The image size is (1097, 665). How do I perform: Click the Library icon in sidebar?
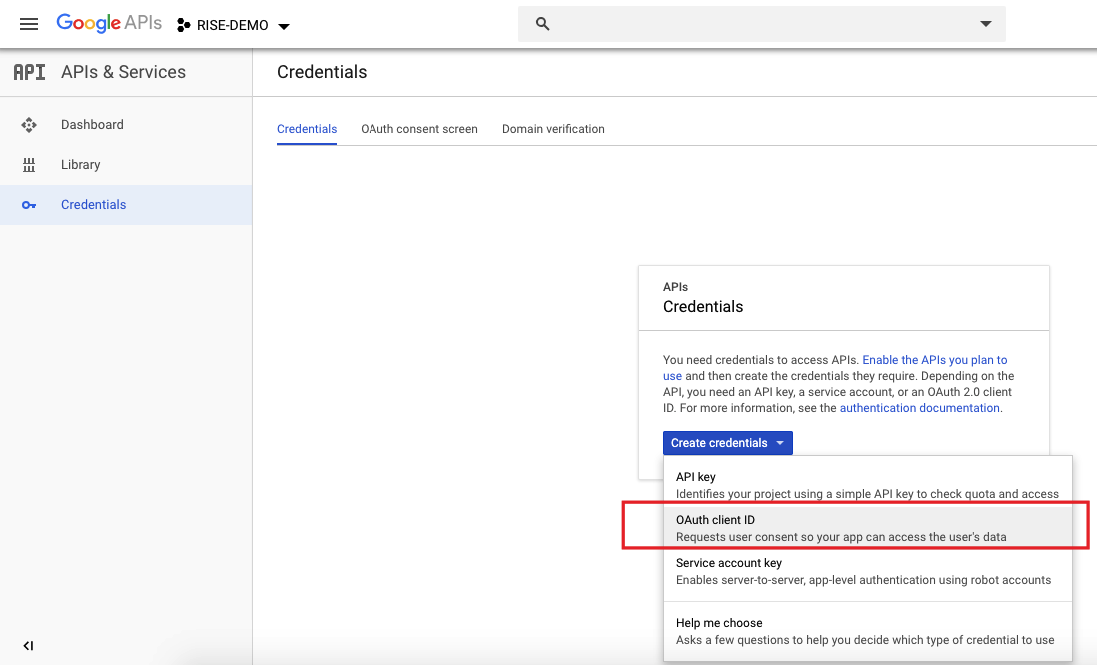(x=29, y=165)
